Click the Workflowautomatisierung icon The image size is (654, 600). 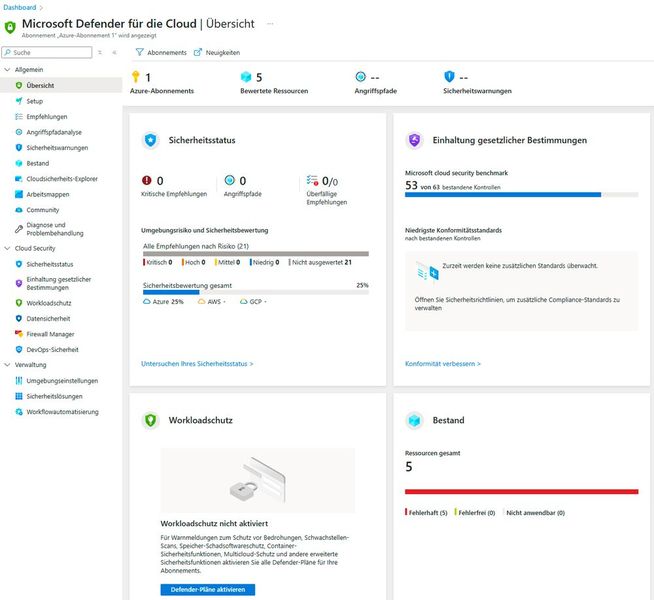point(19,412)
